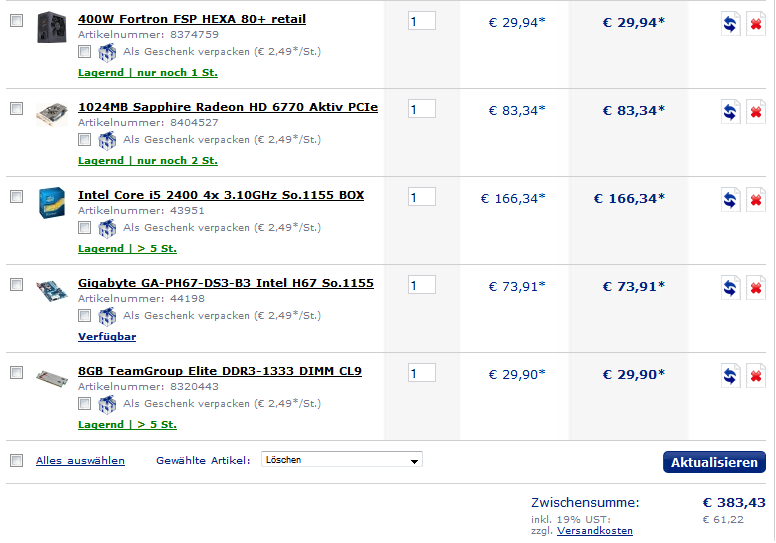Image resolution: width=776 pixels, height=543 pixels.
Task: Delete the 400W Fortron FSP HEXA item
Action: (756, 23)
